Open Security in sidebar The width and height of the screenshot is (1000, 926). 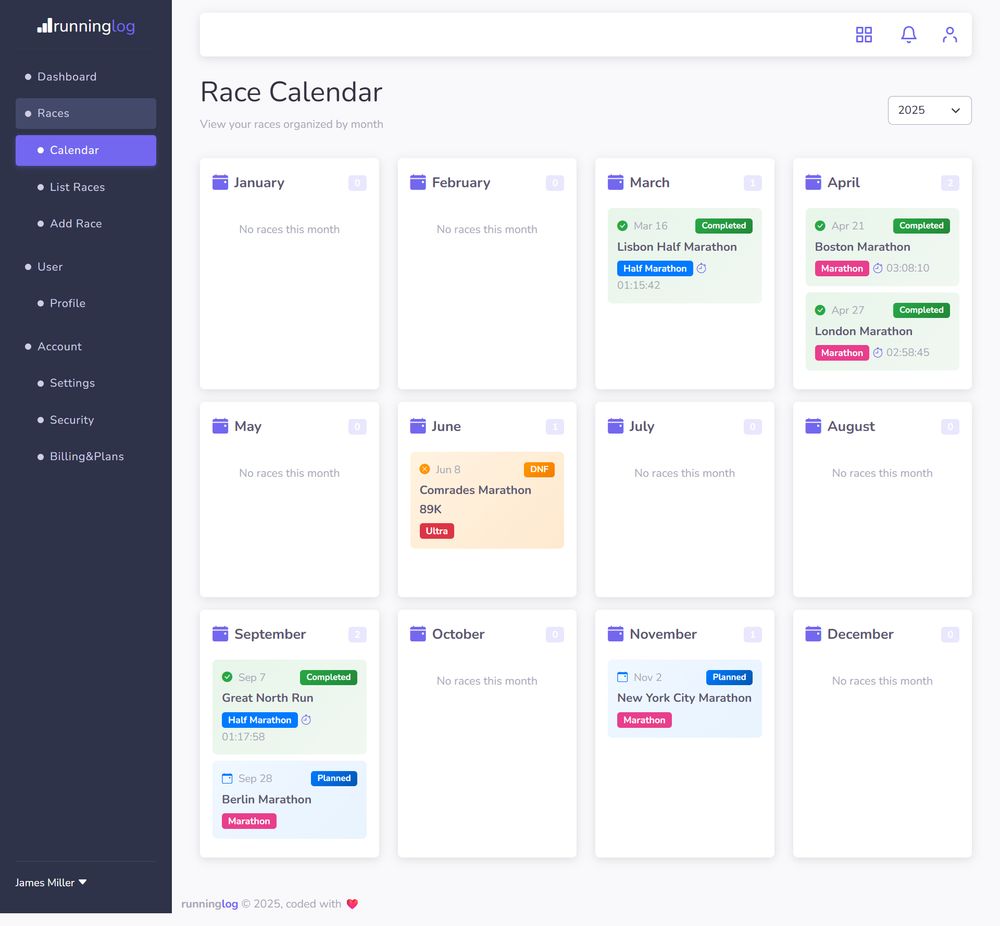point(85,420)
